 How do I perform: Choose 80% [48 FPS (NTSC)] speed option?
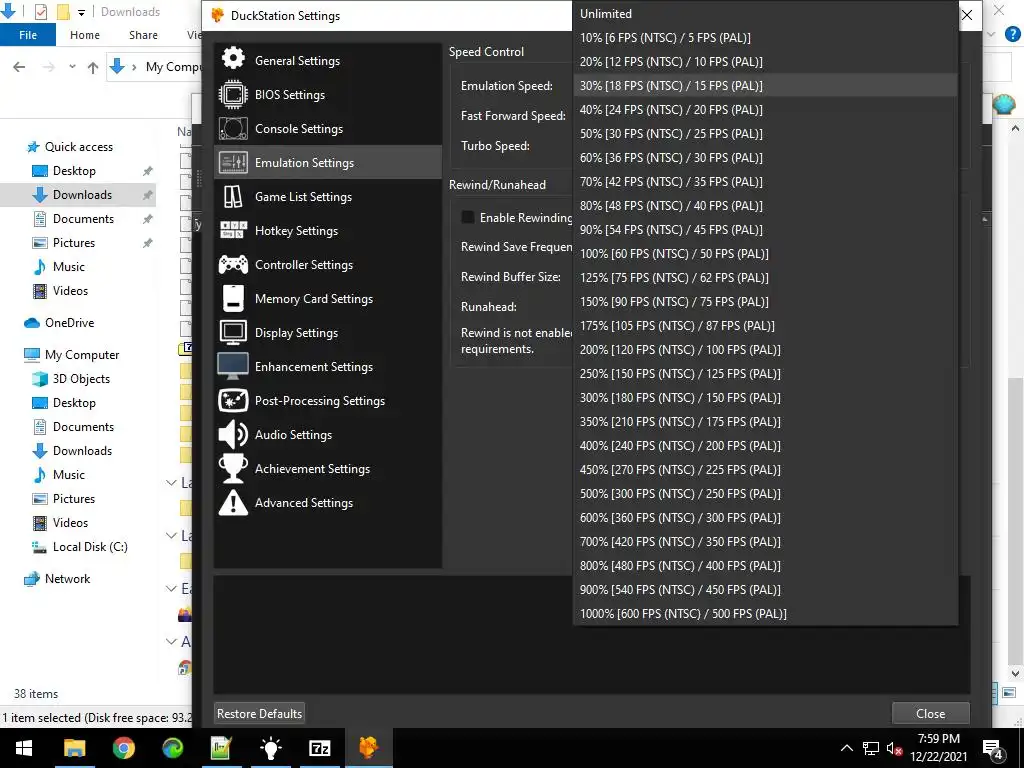(x=765, y=206)
